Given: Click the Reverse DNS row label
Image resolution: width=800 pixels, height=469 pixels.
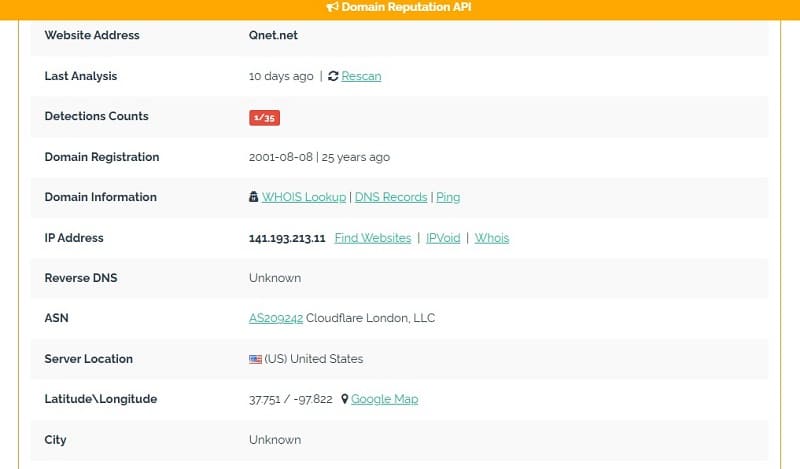Looking at the screenshot, I should (81, 278).
